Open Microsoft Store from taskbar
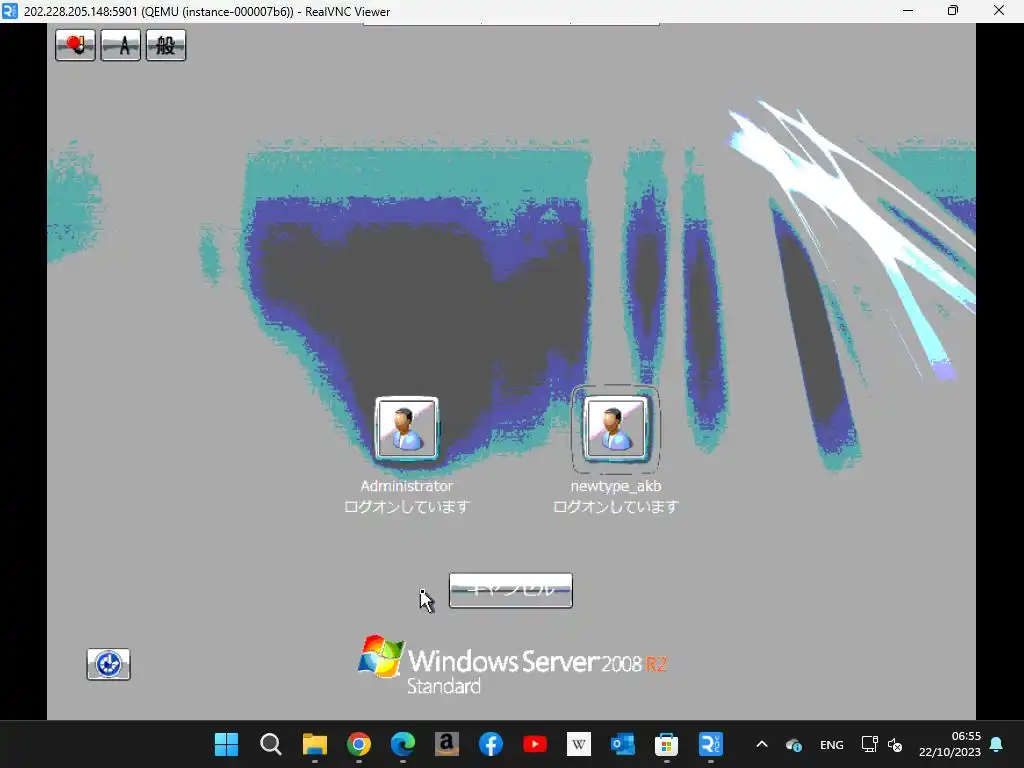 pos(667,744)
